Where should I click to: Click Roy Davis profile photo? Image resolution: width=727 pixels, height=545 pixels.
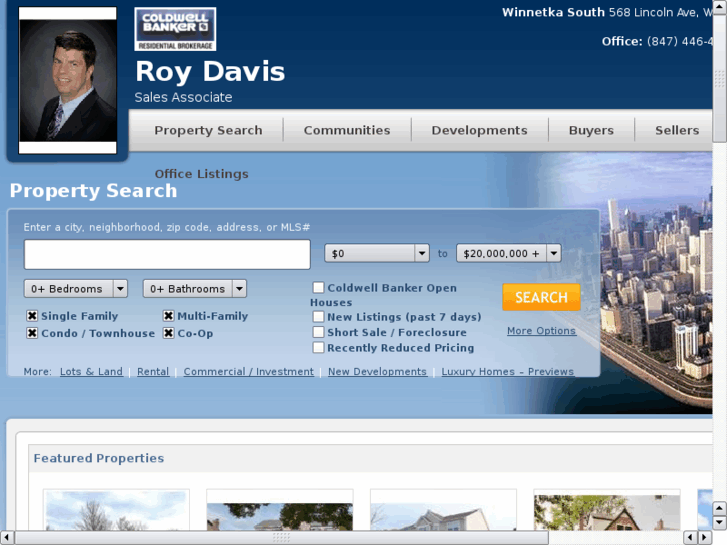[68, 80]
